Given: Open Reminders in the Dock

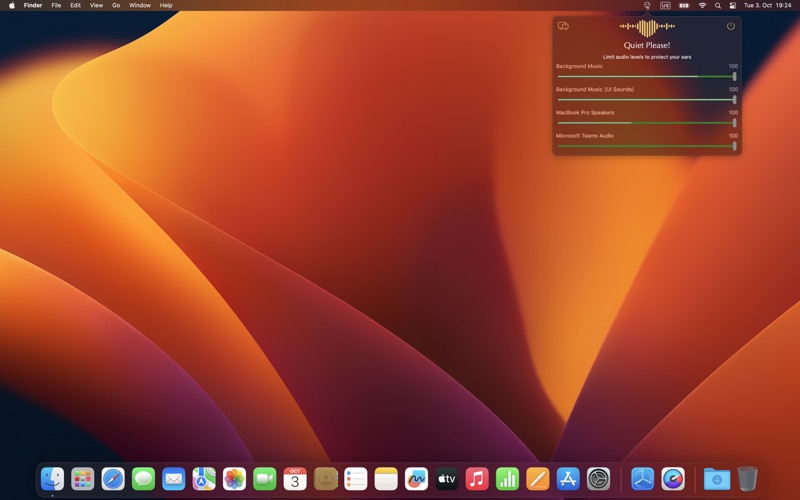Looking at the screenshot, I should [x=356, y=479].
